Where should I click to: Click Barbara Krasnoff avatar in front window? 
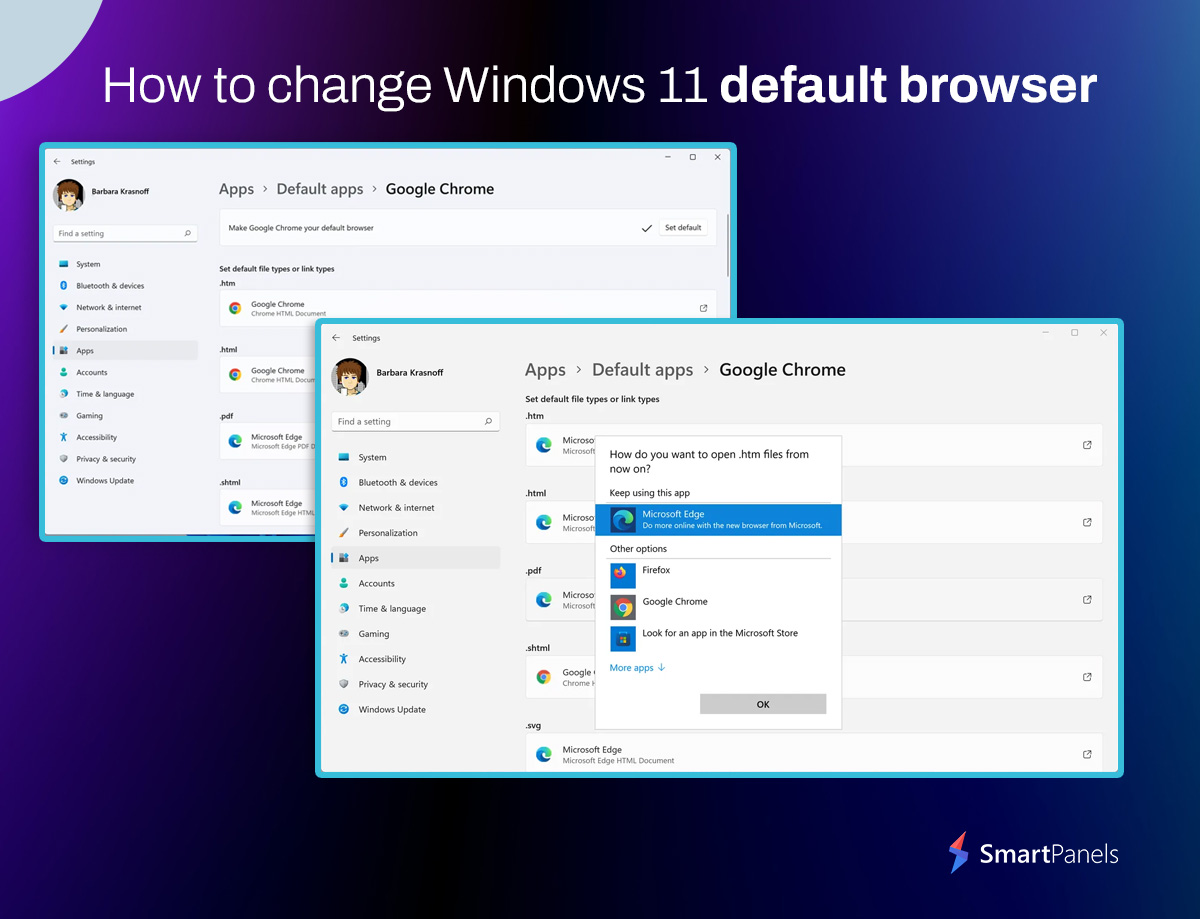[350, 375]
